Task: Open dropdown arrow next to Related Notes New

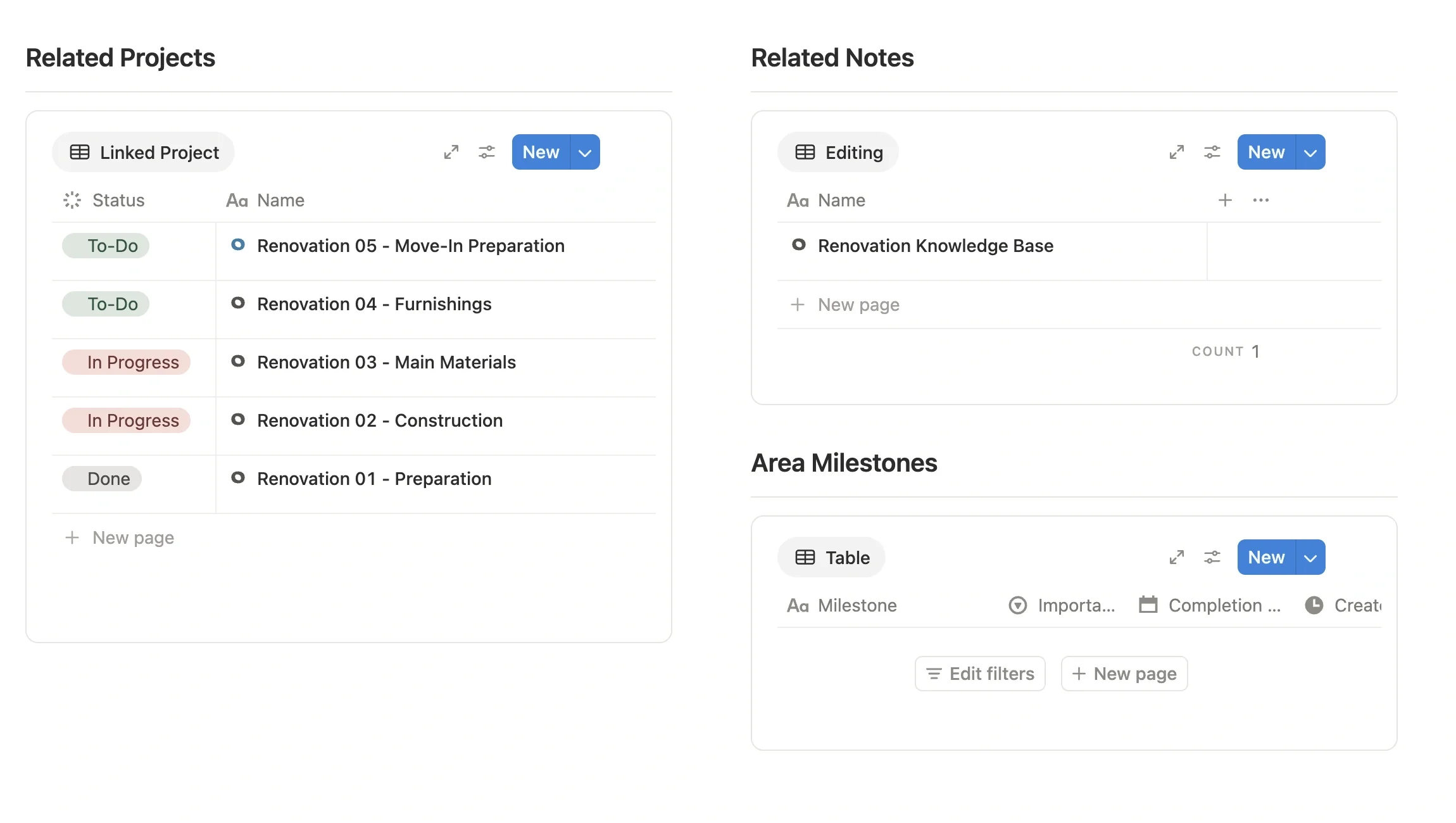Action: [x=1310, y=152]
